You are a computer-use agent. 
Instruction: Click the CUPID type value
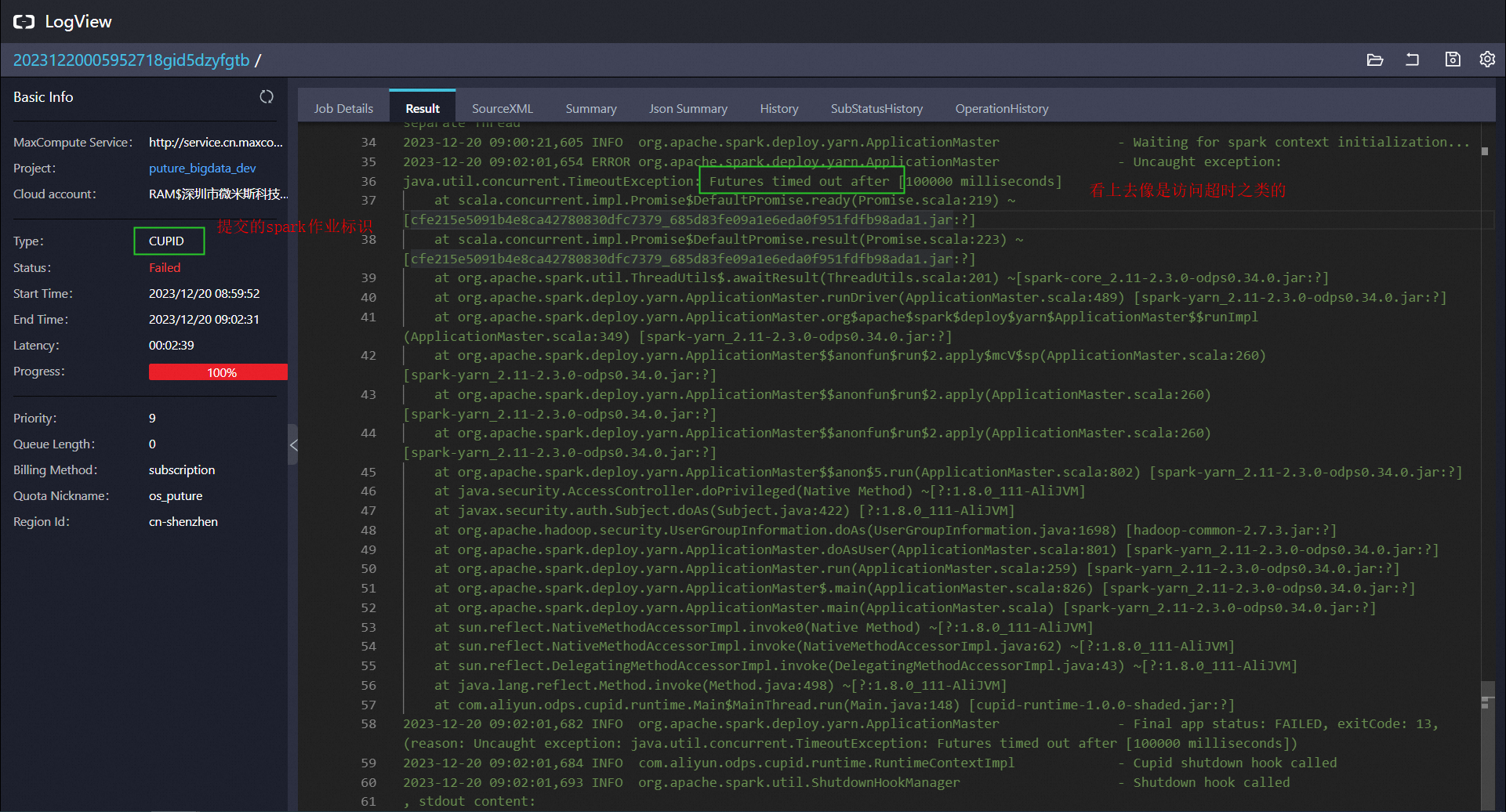pos(166,241)
